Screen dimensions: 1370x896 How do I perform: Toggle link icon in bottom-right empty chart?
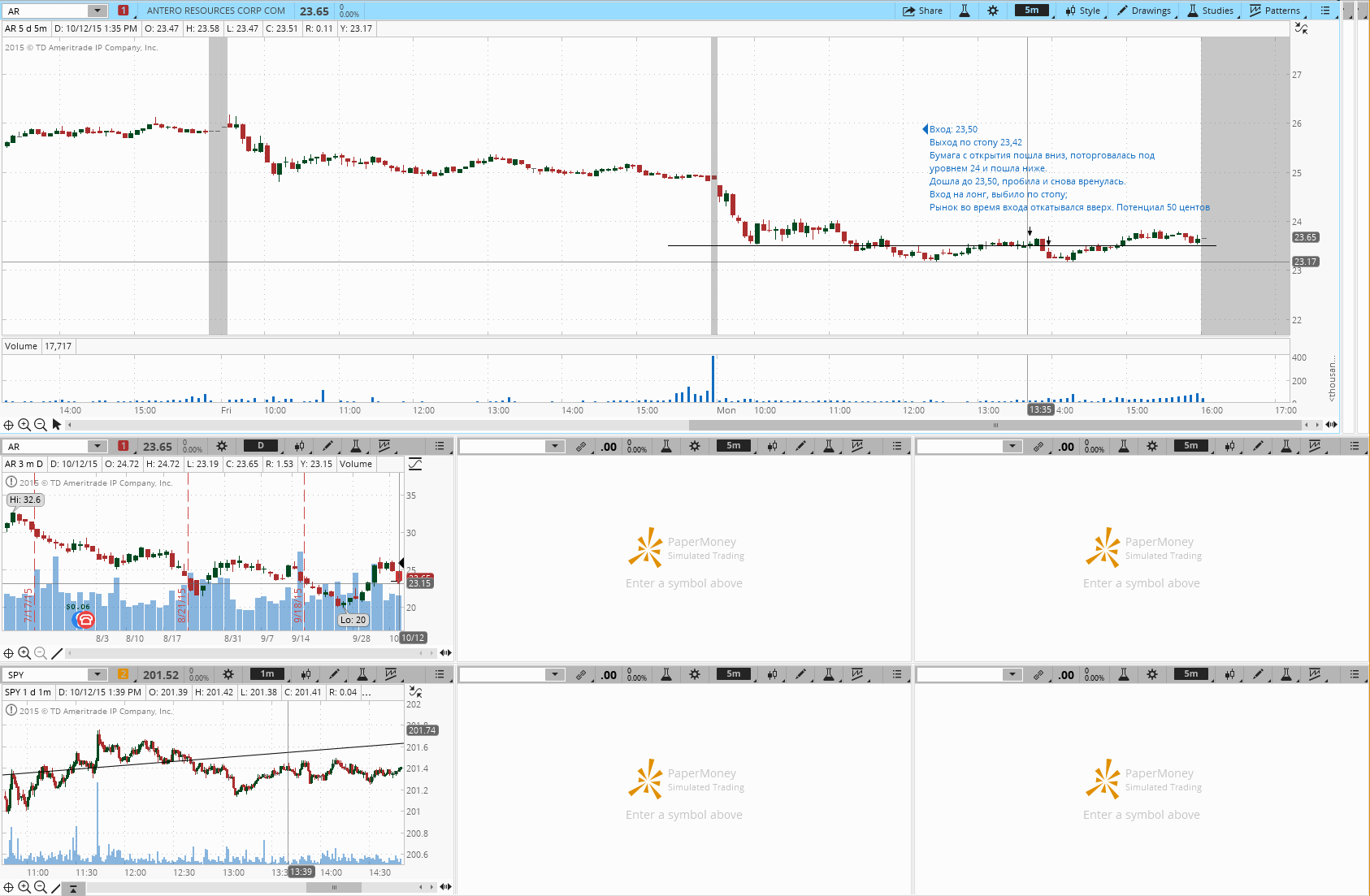[1038, 674]
